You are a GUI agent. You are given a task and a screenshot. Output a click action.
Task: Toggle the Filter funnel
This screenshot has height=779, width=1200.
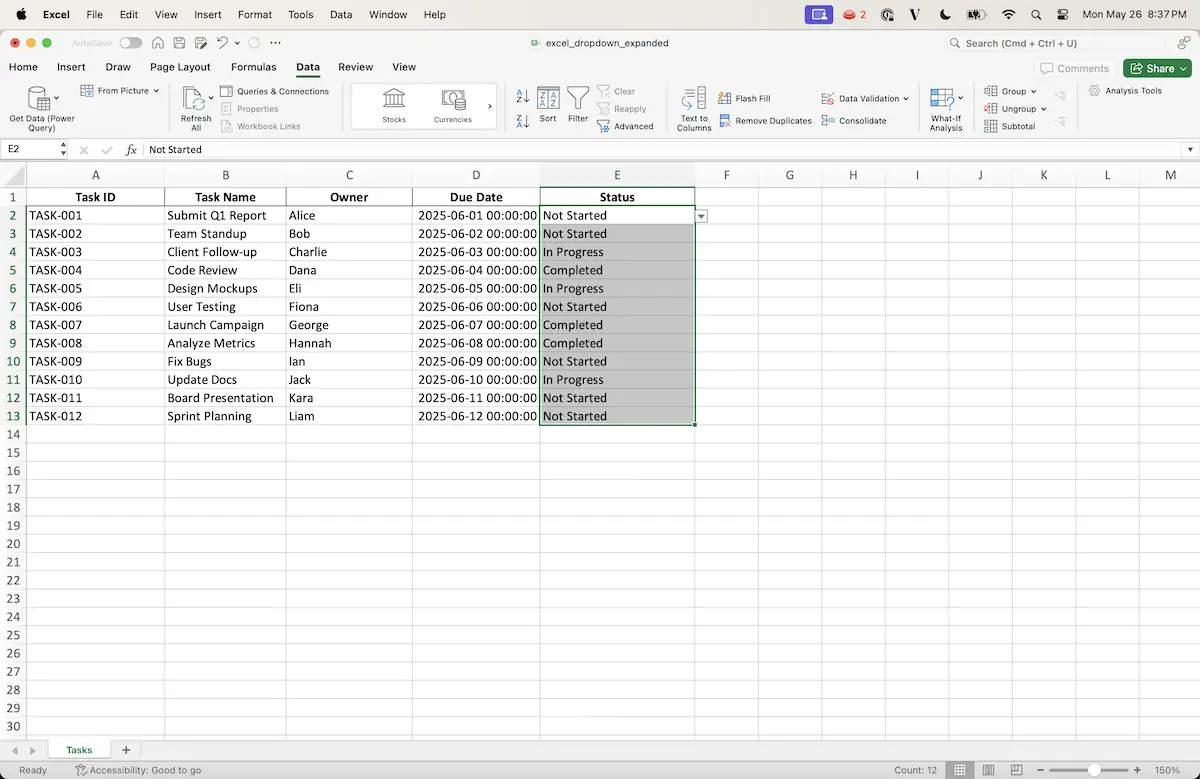click(578, 105)
